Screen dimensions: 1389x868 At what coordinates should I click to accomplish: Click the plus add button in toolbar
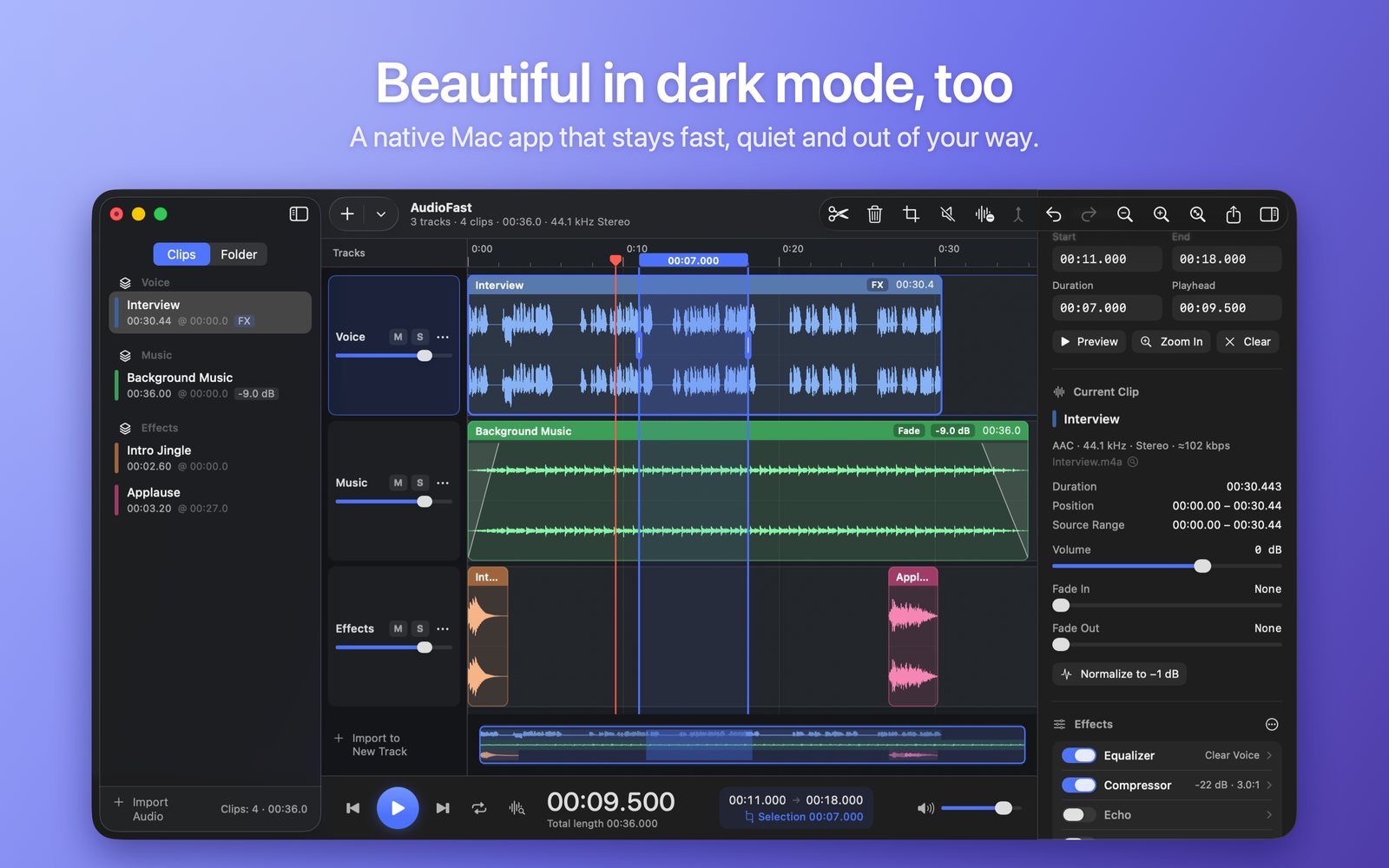coord(347,214)
